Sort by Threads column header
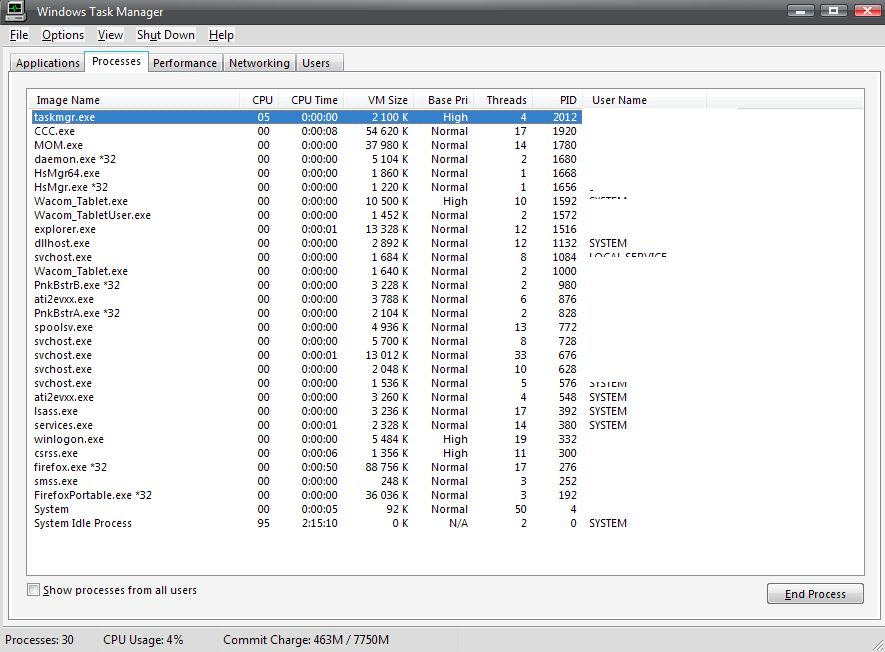The image size is (885, 652). click(502, 100)
